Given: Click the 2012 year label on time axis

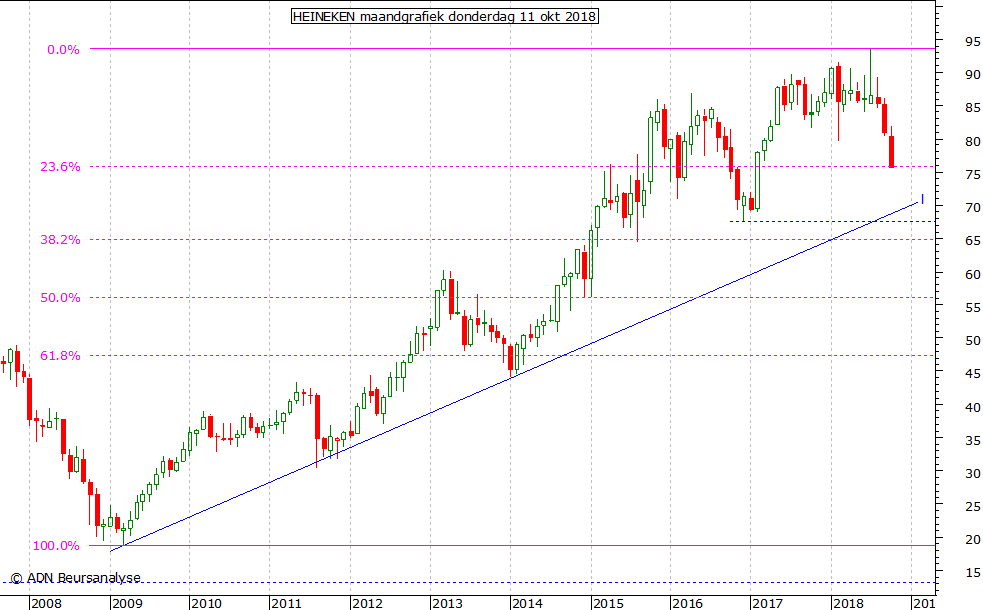Looking at the screenshot, I should point(367,603).
